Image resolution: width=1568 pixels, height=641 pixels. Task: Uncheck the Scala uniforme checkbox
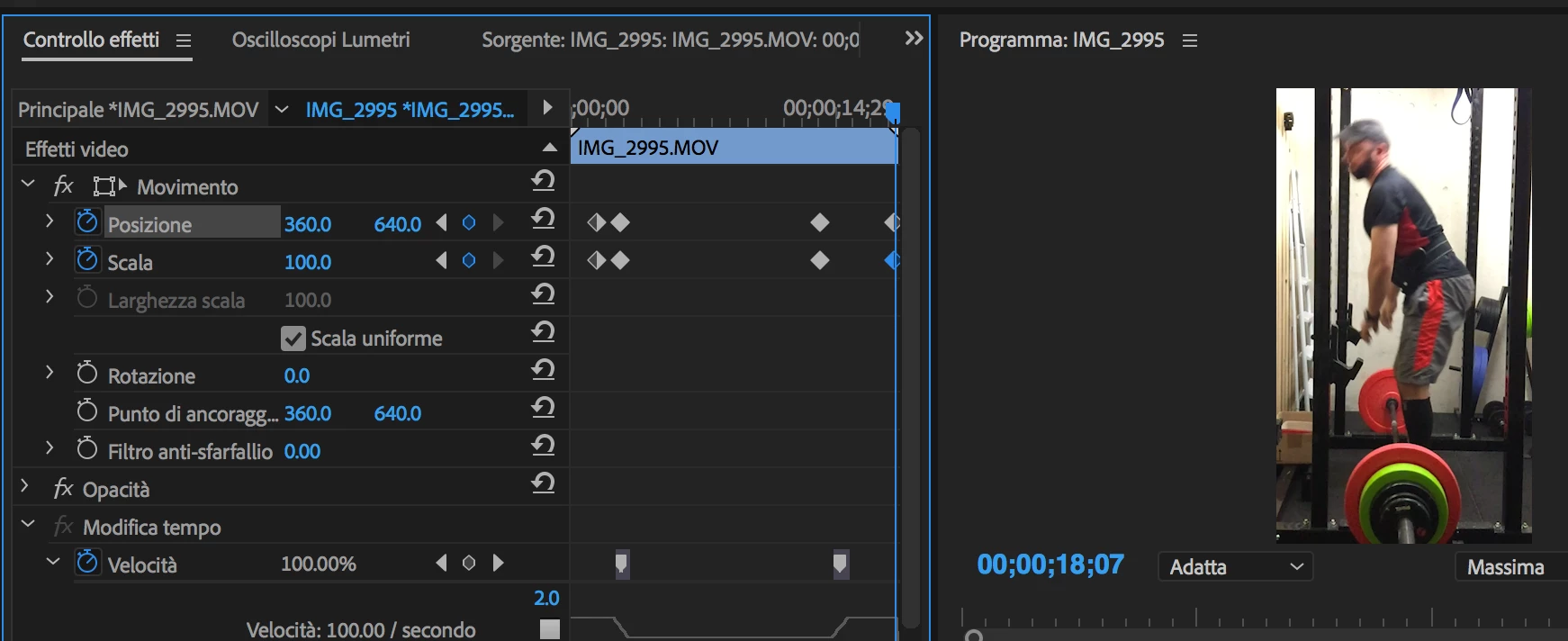(x=293, y=339)
